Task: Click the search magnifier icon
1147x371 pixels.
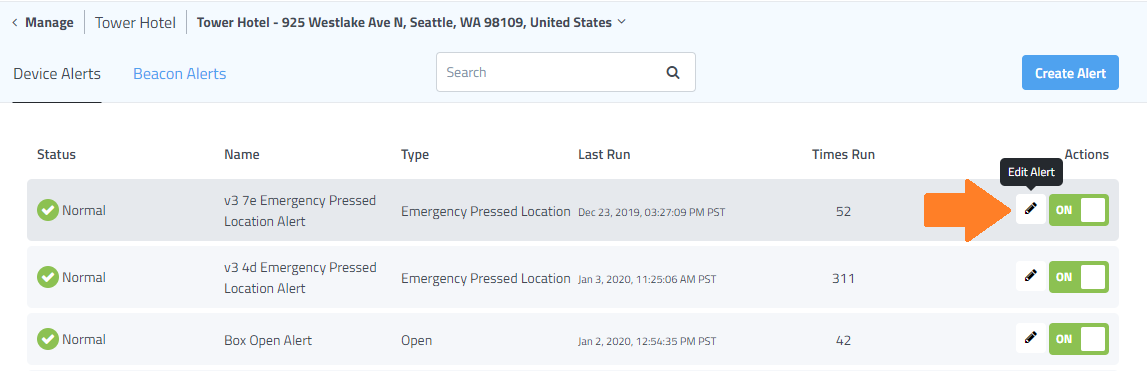Action: click(x=672, y=72)
